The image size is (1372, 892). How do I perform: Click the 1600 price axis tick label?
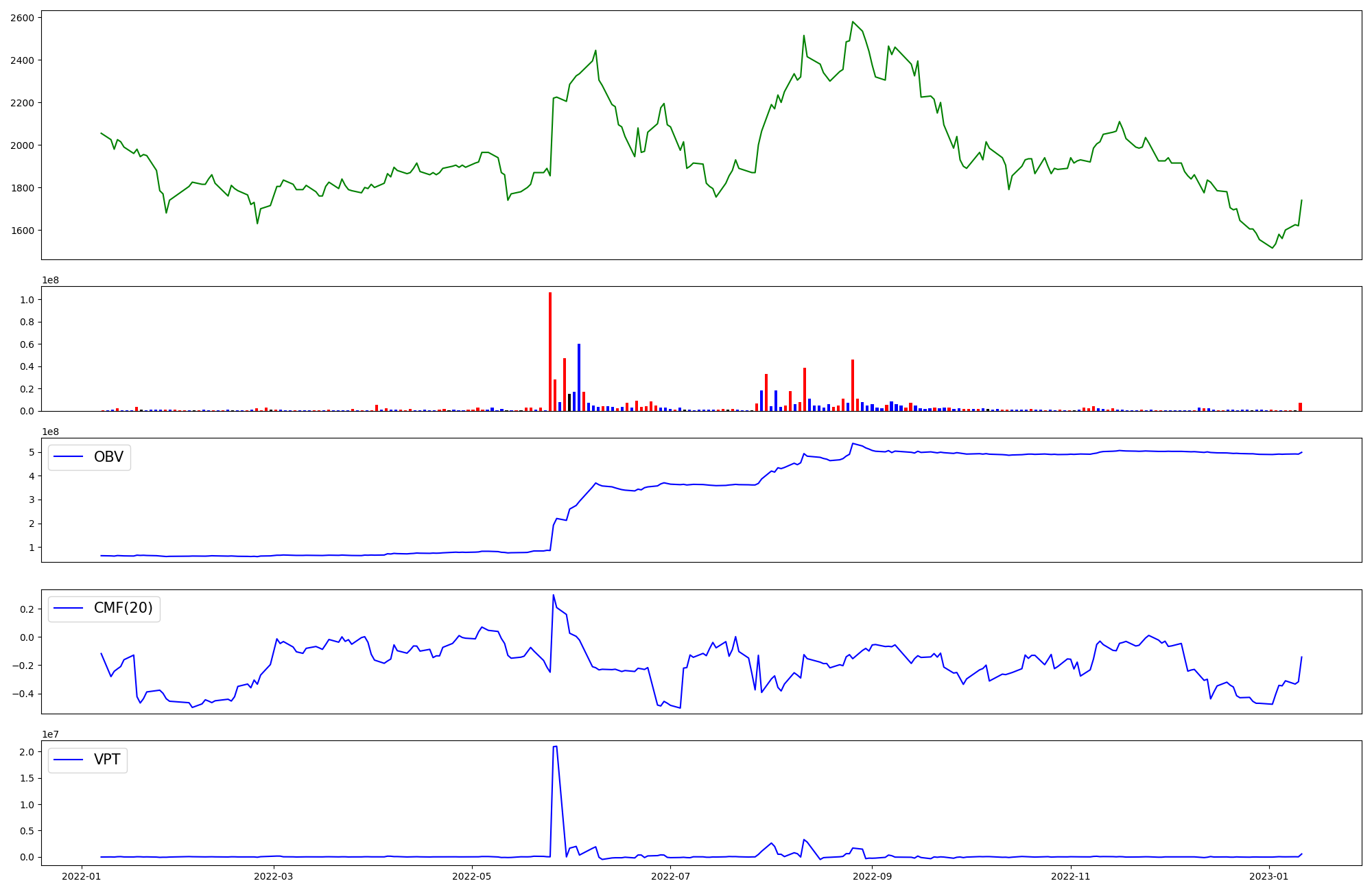coord(22,231)
